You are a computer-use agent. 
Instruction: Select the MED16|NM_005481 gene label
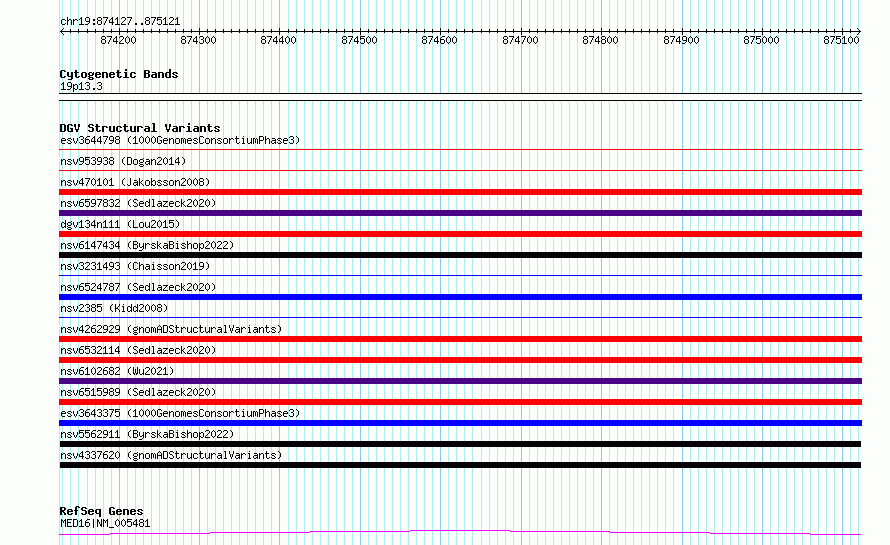pyautogui.click(x=105, y=523)
